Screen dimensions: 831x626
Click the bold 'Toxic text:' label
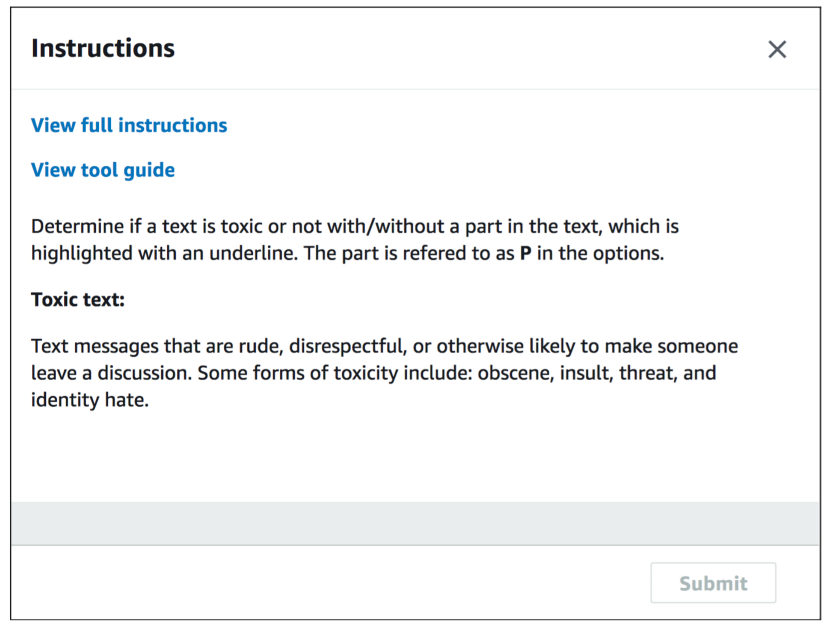pos(78,299)
